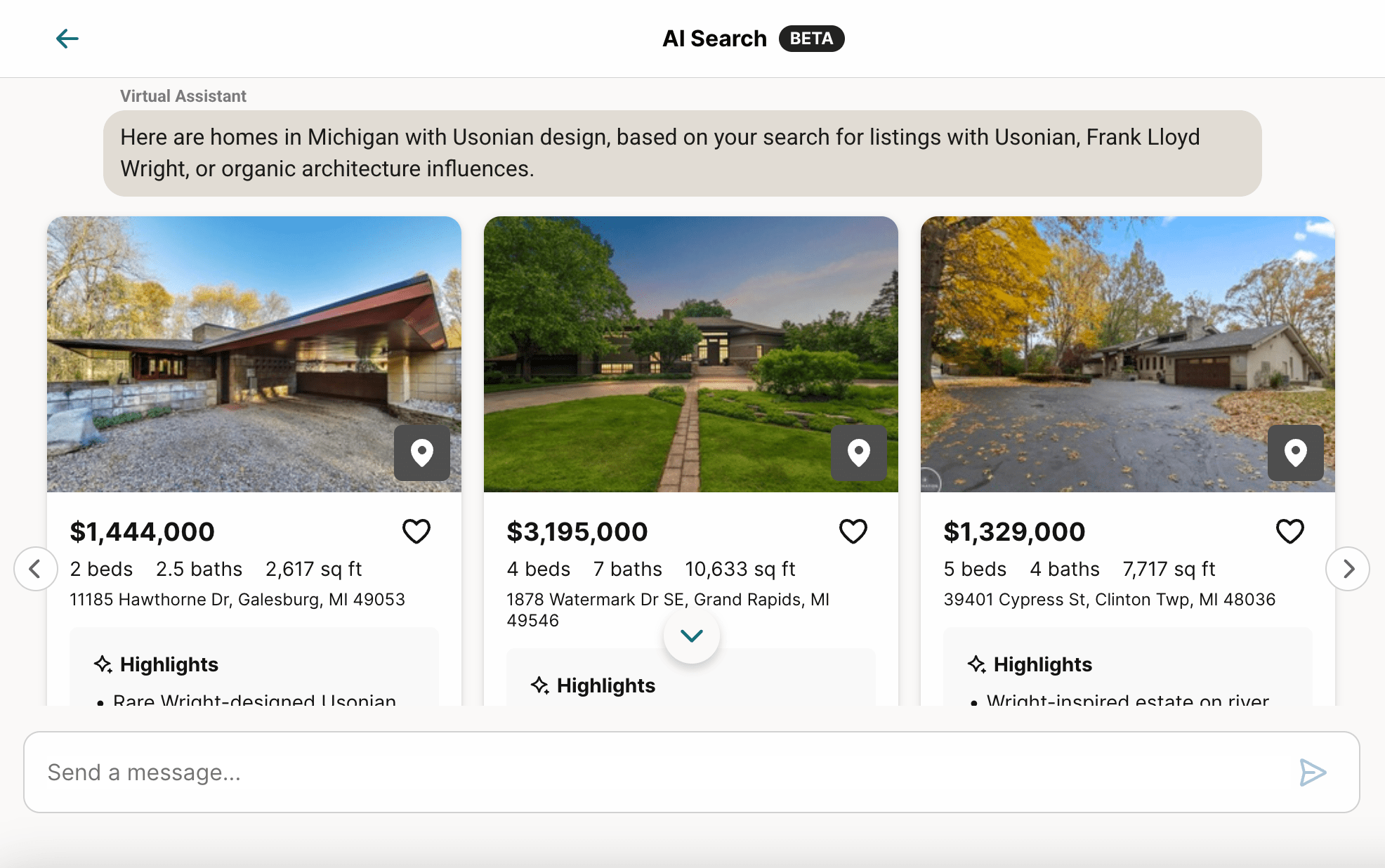Favorite the $3,195,000 listing
1385x868 pixels.
coord(853,532)
